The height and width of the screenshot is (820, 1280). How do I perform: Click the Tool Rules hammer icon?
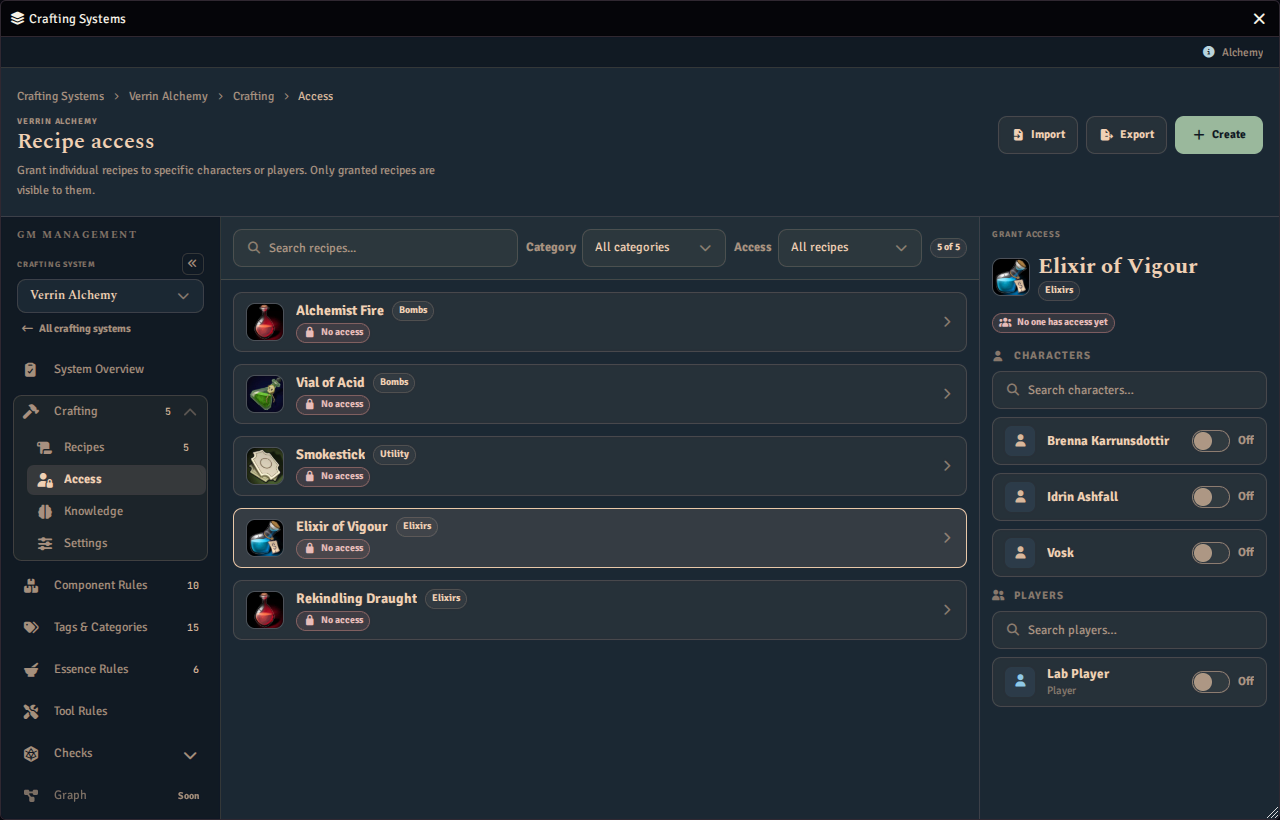[x=31, y=712]
